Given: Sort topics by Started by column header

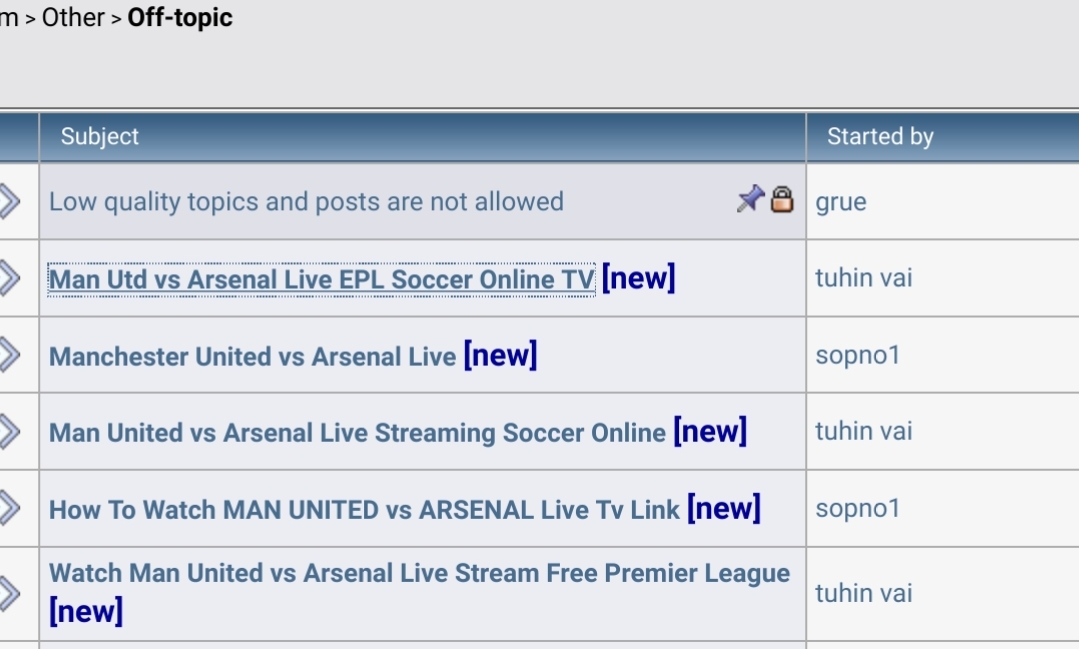Looking at the screenshot, I should (880, 136).
